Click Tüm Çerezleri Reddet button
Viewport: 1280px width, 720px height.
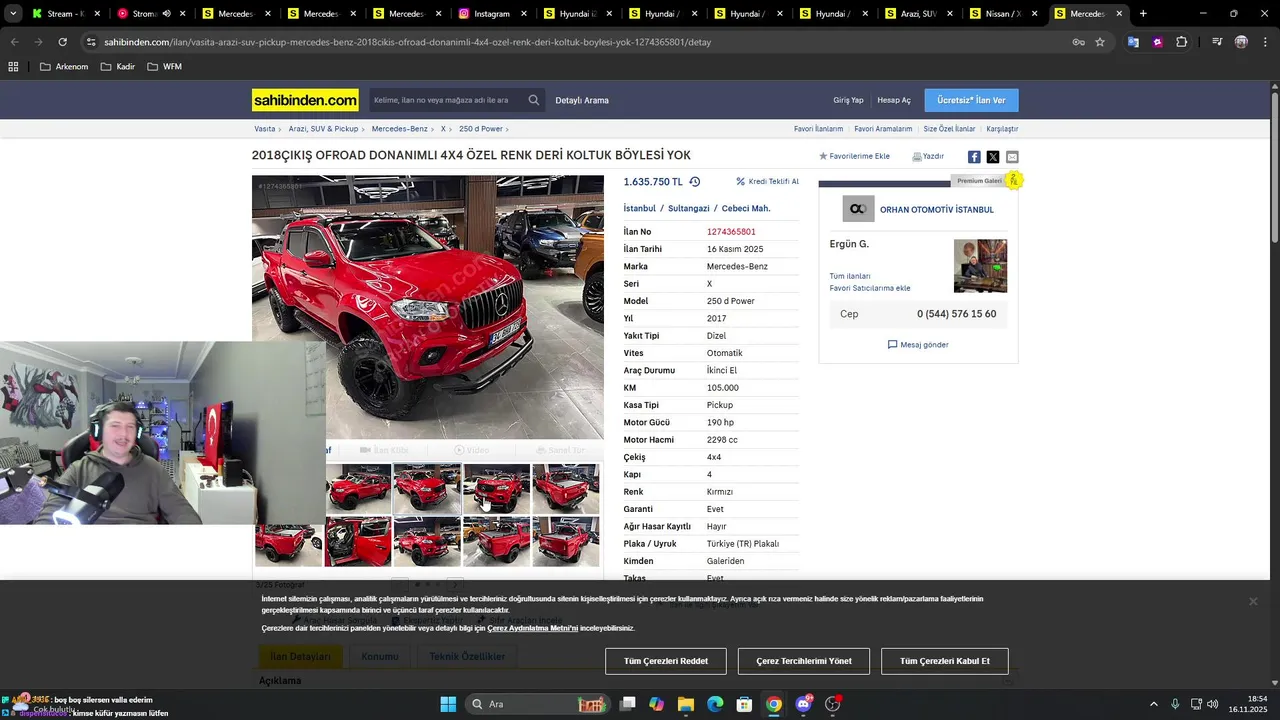tap(666, 661)
